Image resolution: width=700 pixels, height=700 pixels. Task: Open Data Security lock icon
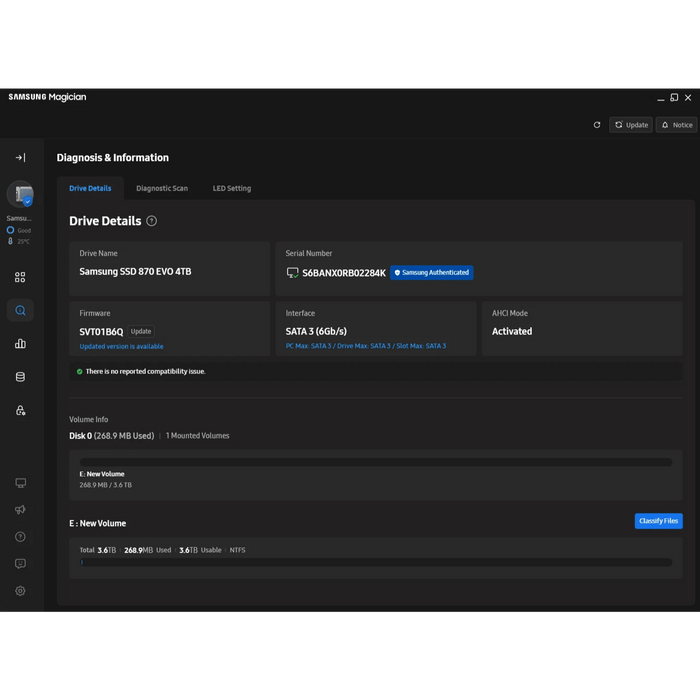pyautogui.click(x=20, y=410)
